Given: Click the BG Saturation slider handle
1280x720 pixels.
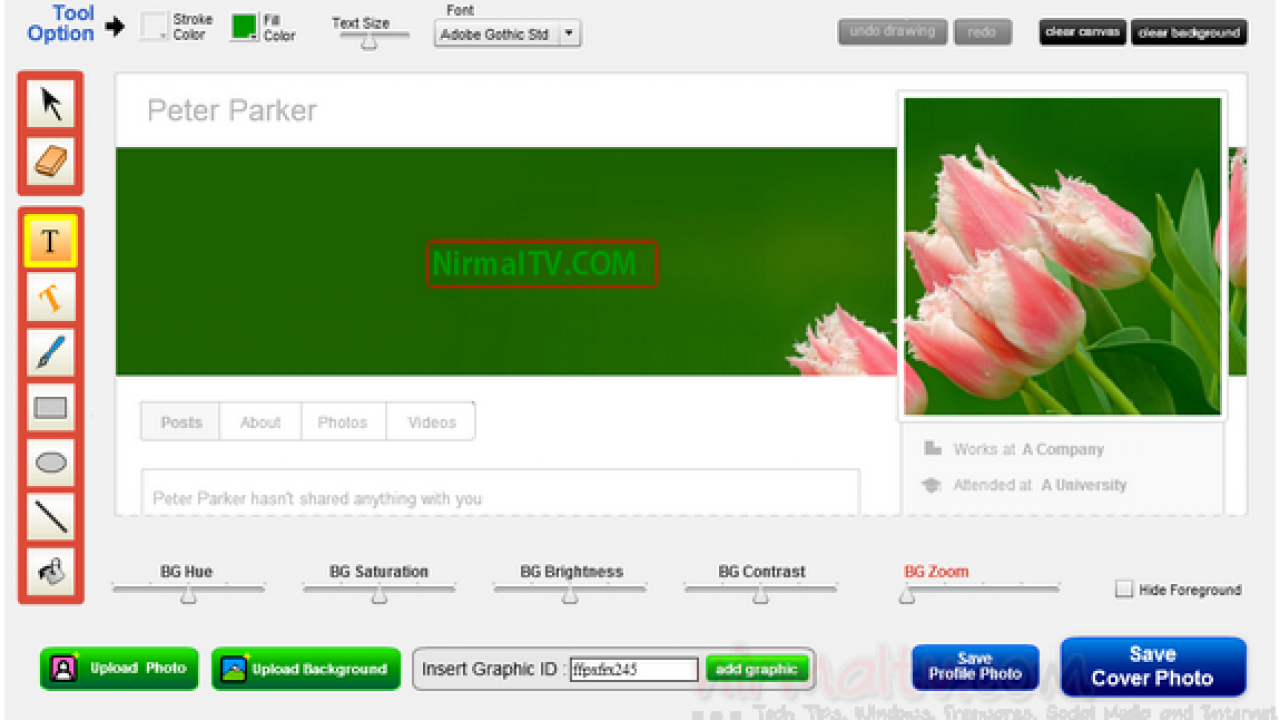Looking at the screenshot, I should [379, 595].
